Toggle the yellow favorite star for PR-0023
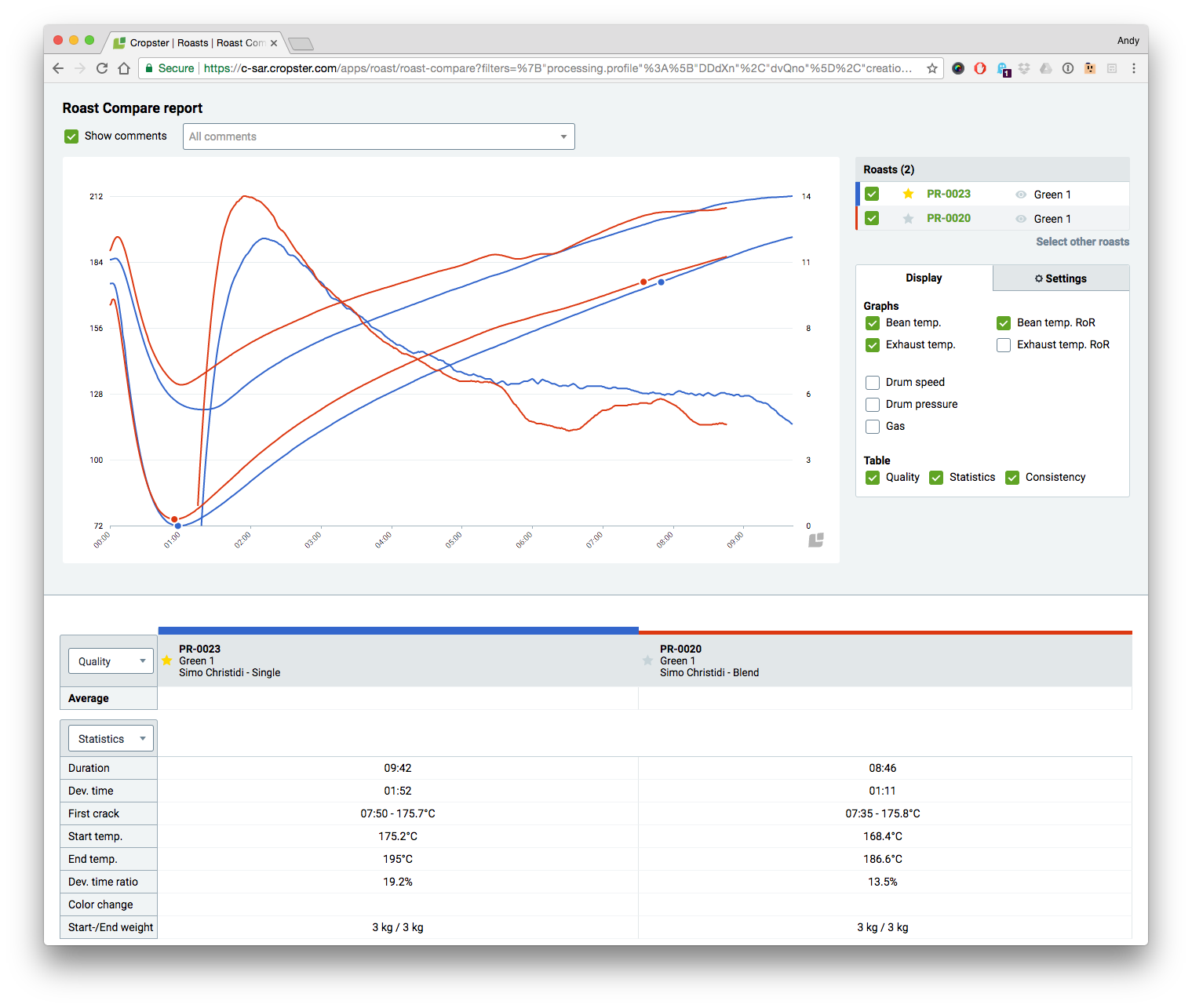1192x1008 pixels. click(x=908, y=194)
